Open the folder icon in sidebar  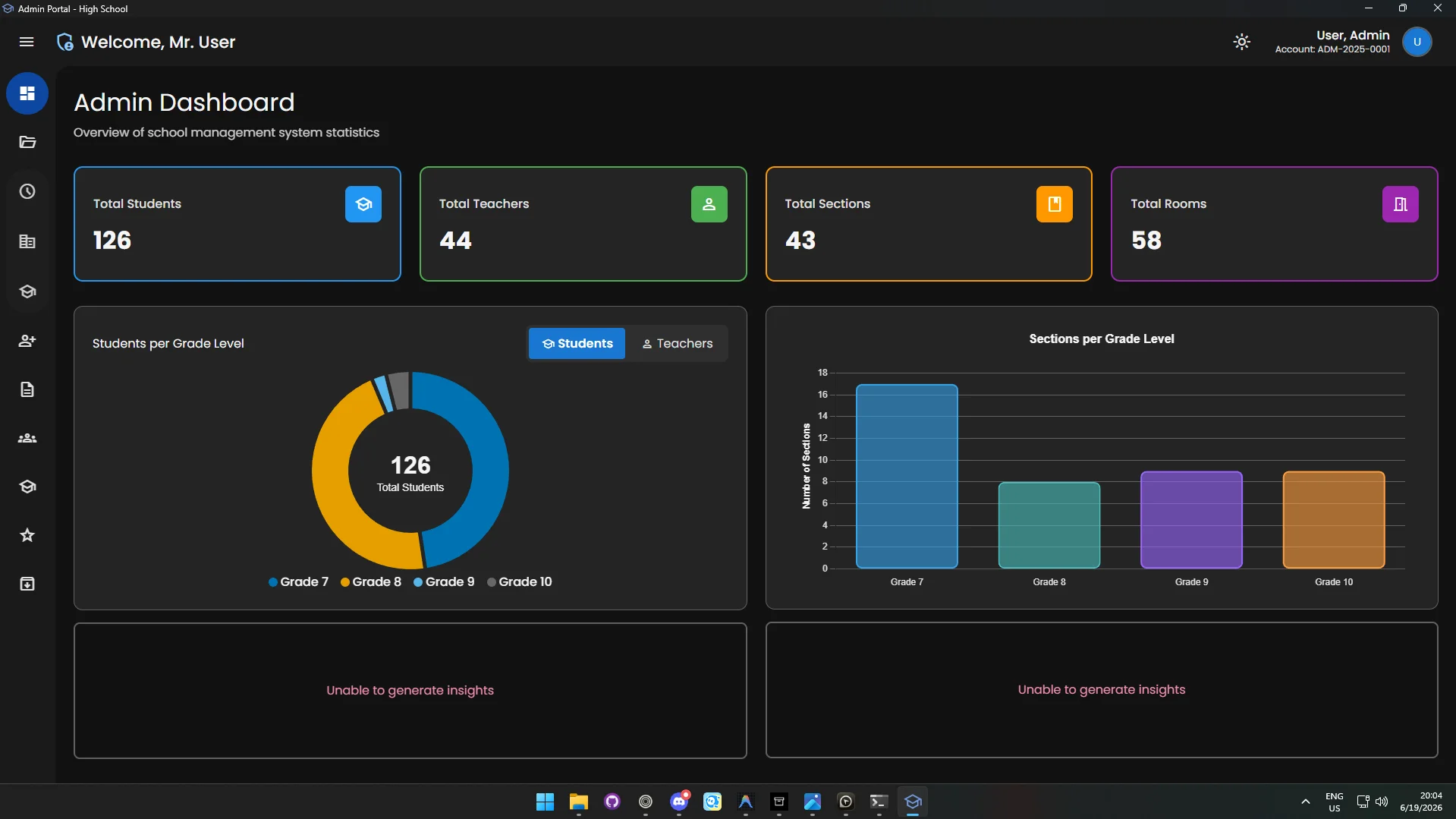(x=27, y=142)
